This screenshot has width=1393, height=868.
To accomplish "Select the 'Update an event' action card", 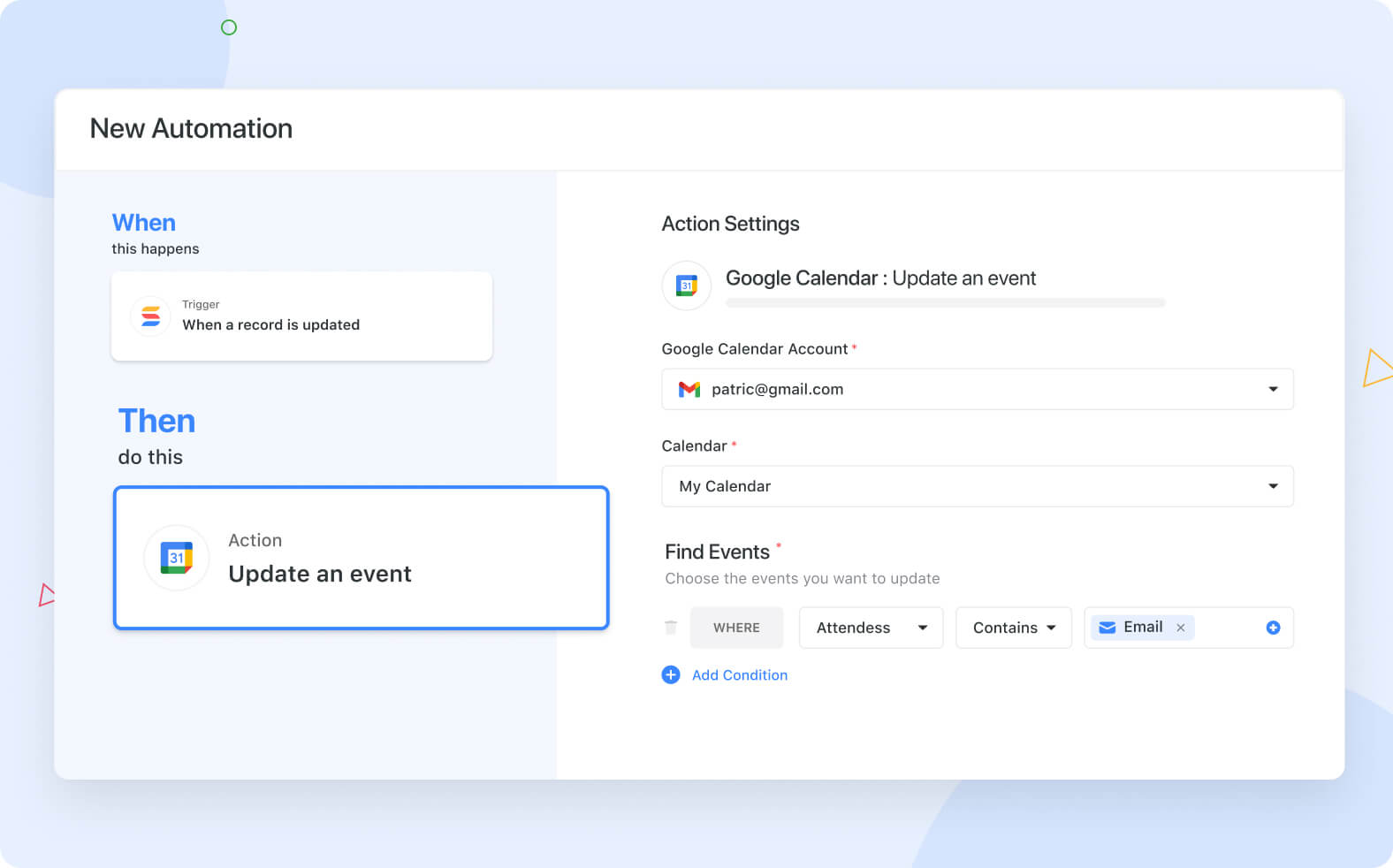I will pos(362,558).
